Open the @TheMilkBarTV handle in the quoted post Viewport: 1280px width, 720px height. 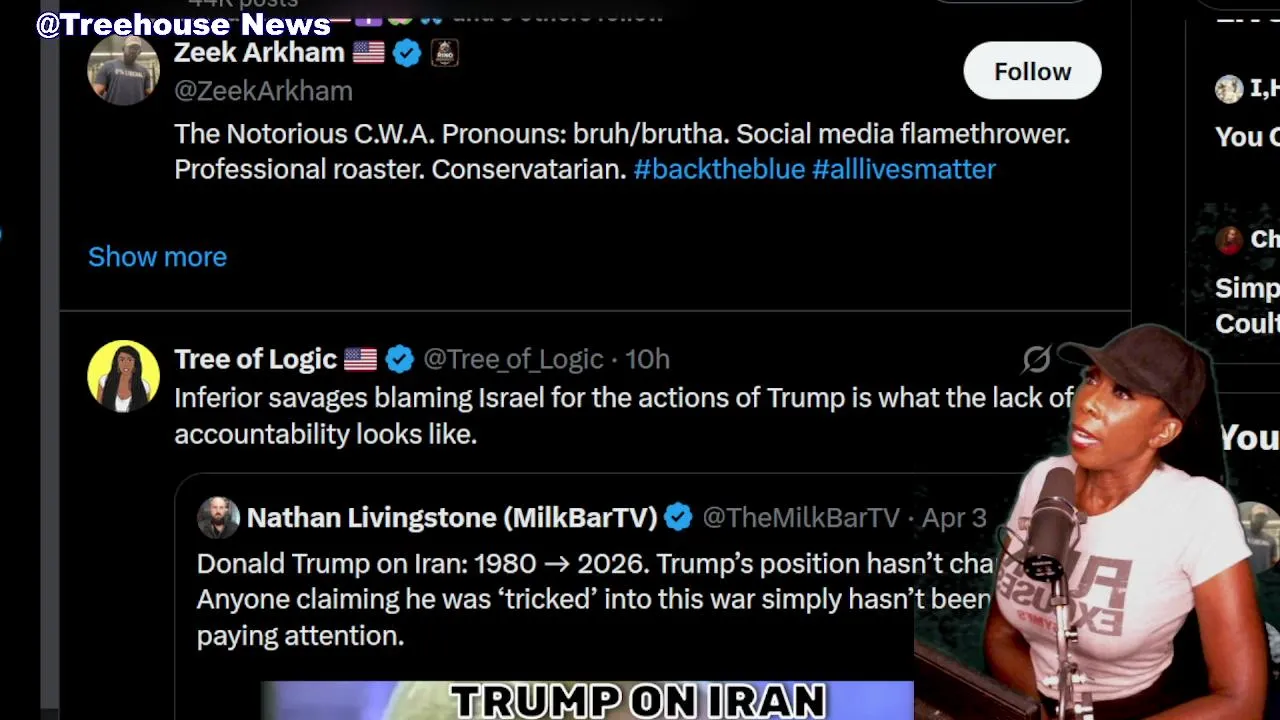(801, 518)
